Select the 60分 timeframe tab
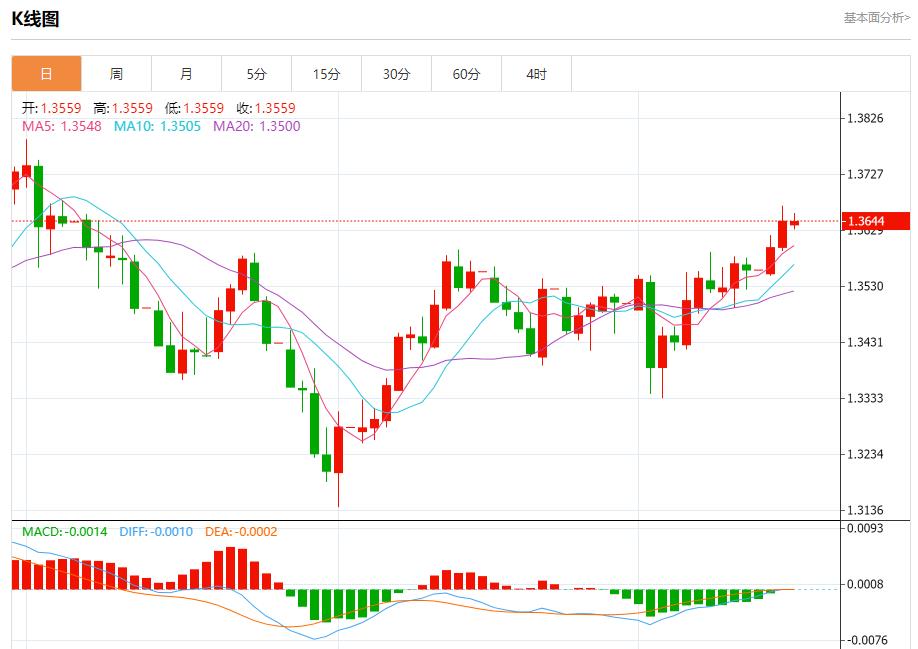The height and width of the screenshot is (649, 918). [467, 73]
